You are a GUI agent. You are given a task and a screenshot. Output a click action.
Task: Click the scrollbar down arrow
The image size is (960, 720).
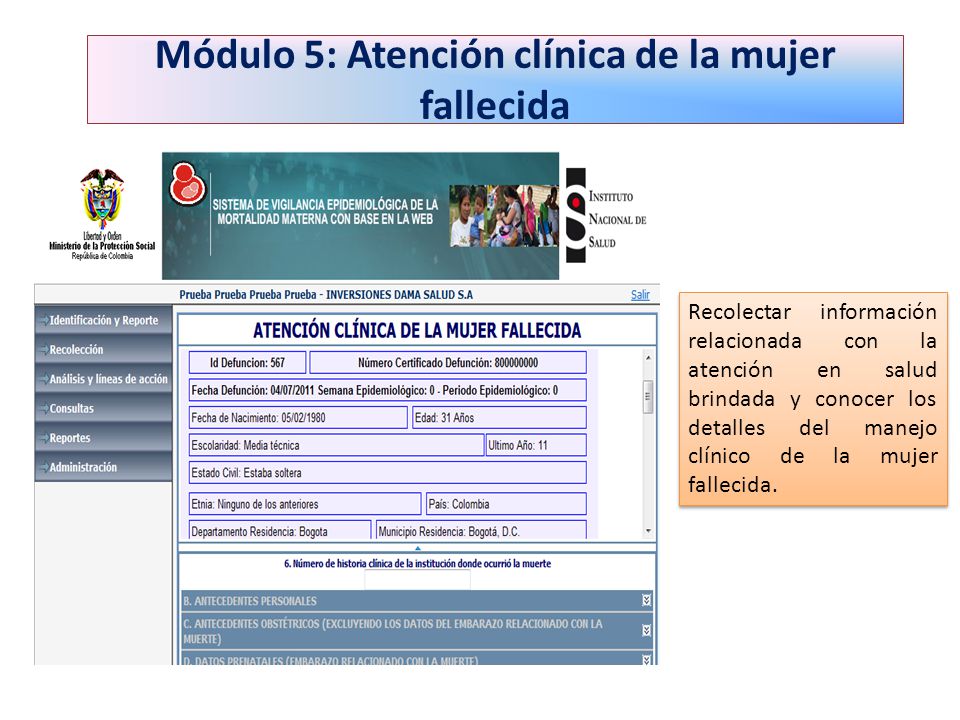tap(648, 531)
